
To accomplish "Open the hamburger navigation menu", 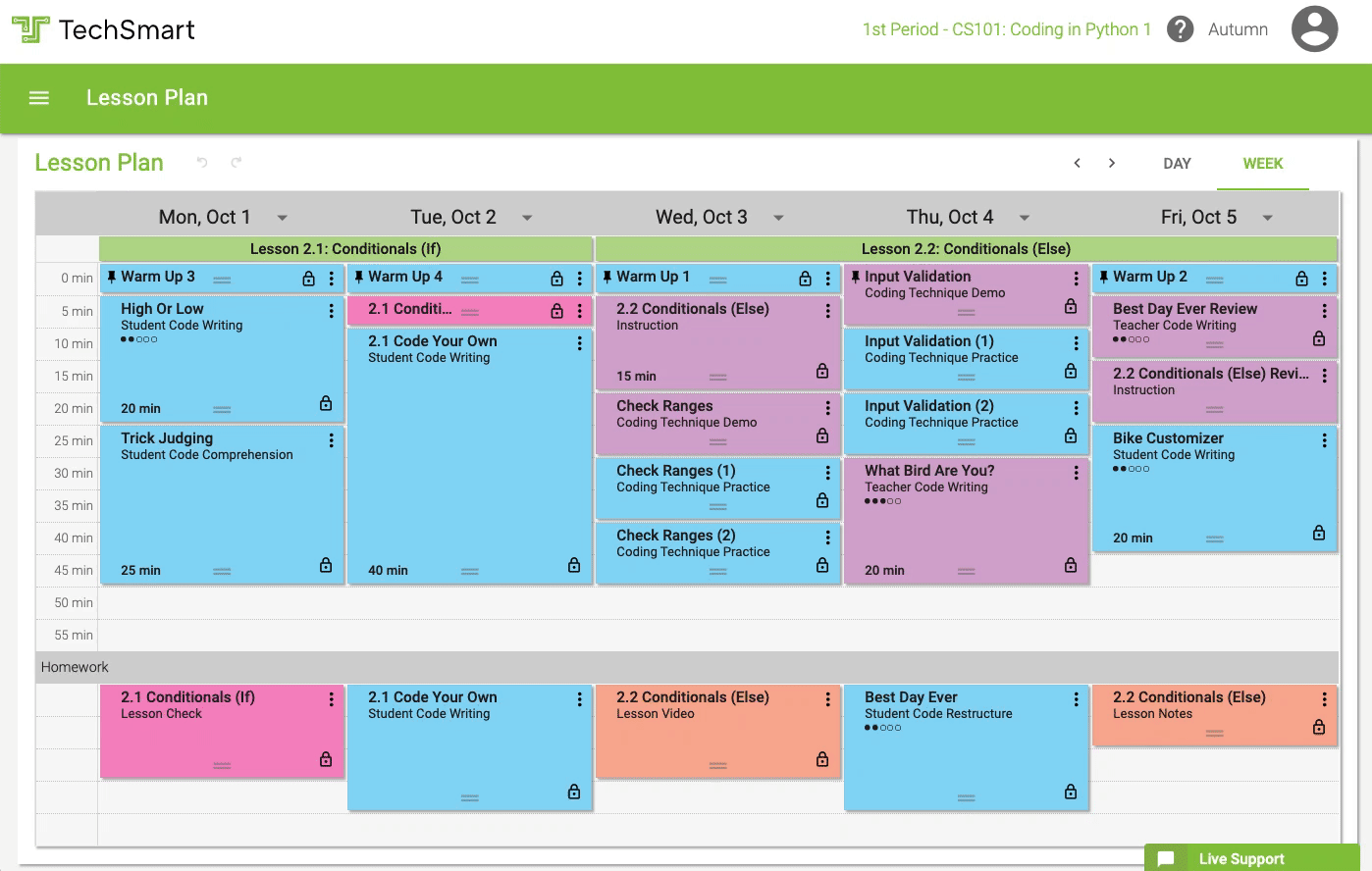I will point(38,97).
